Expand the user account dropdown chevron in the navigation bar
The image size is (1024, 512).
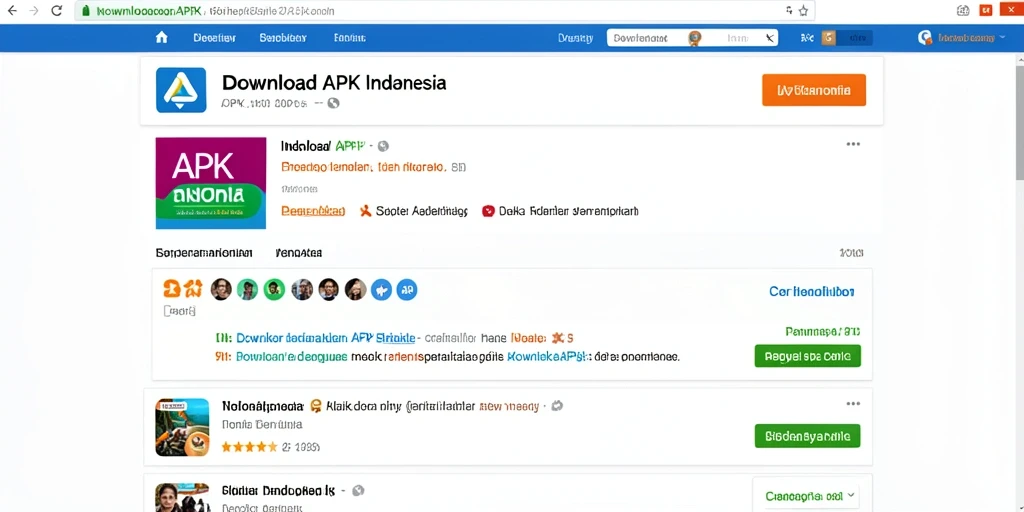click(1002, 38)
